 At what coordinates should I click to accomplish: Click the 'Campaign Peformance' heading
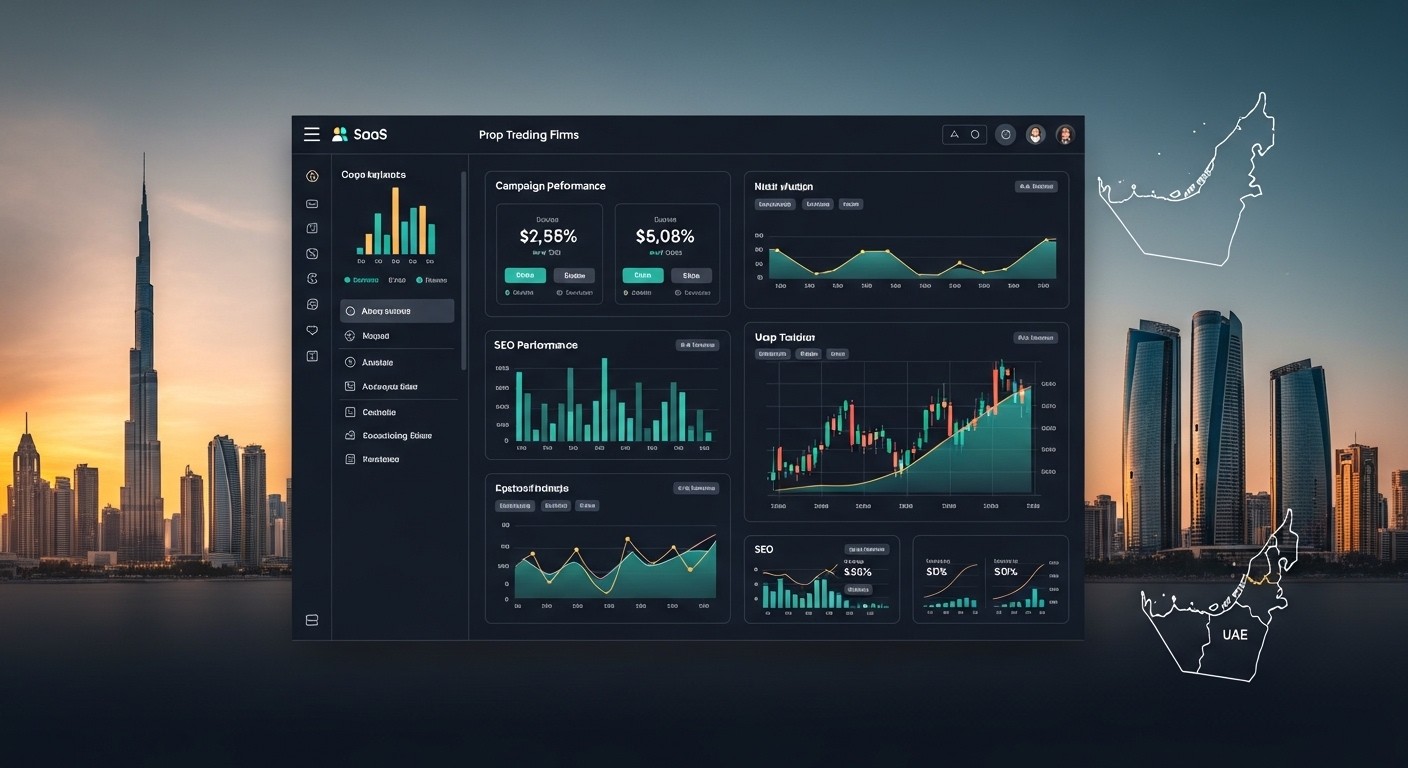[551, 186]
